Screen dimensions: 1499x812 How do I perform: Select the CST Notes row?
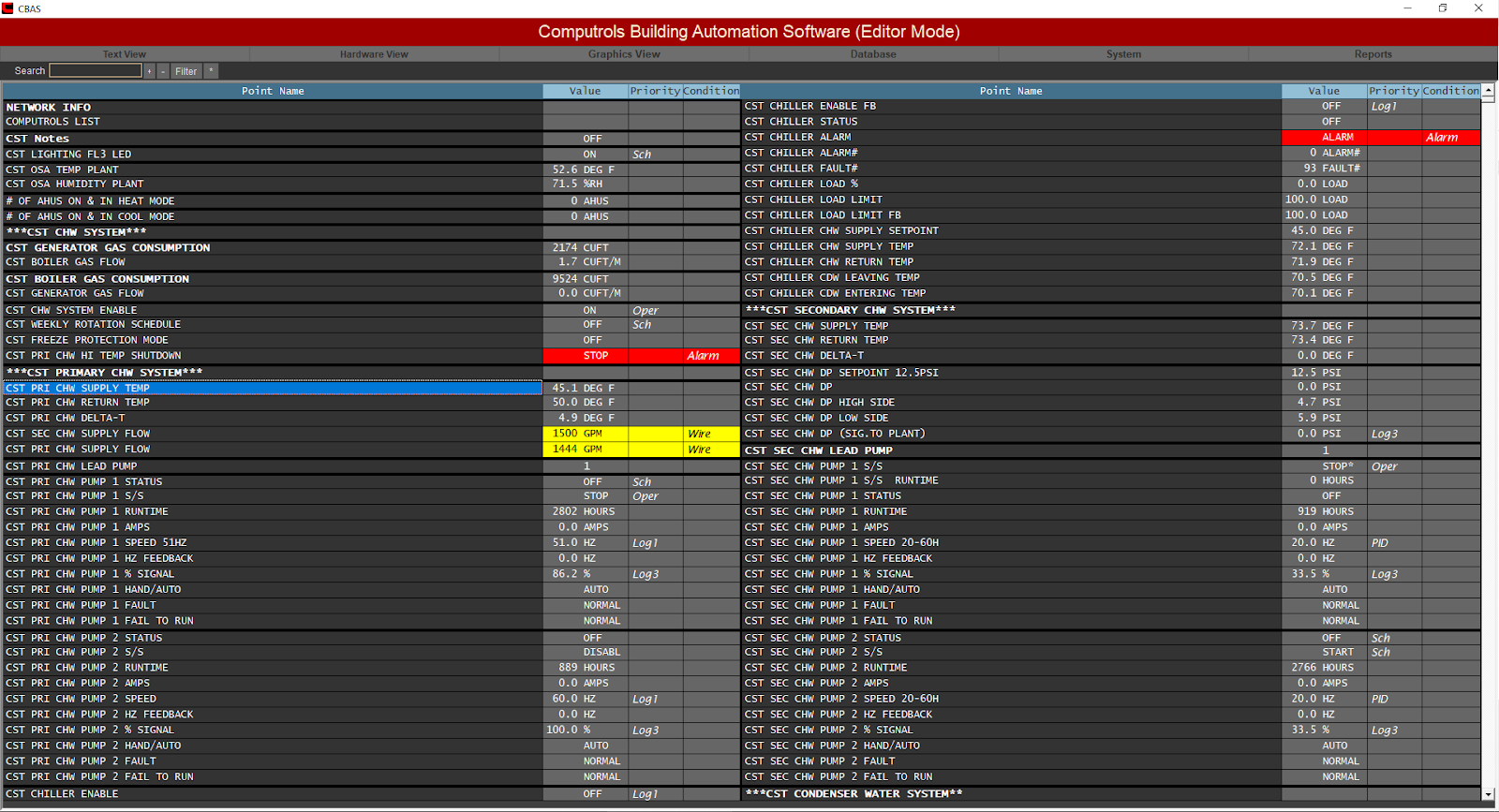click(273, 139)
